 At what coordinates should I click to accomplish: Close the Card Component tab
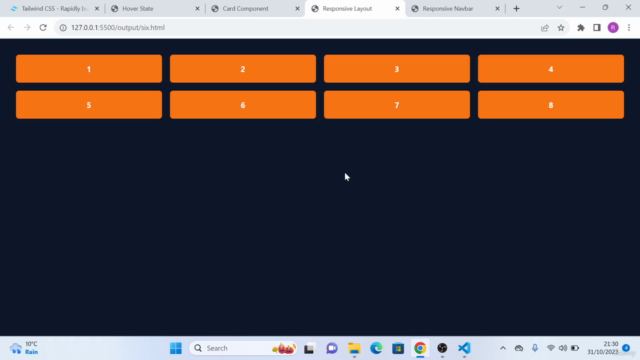(297, 9)
